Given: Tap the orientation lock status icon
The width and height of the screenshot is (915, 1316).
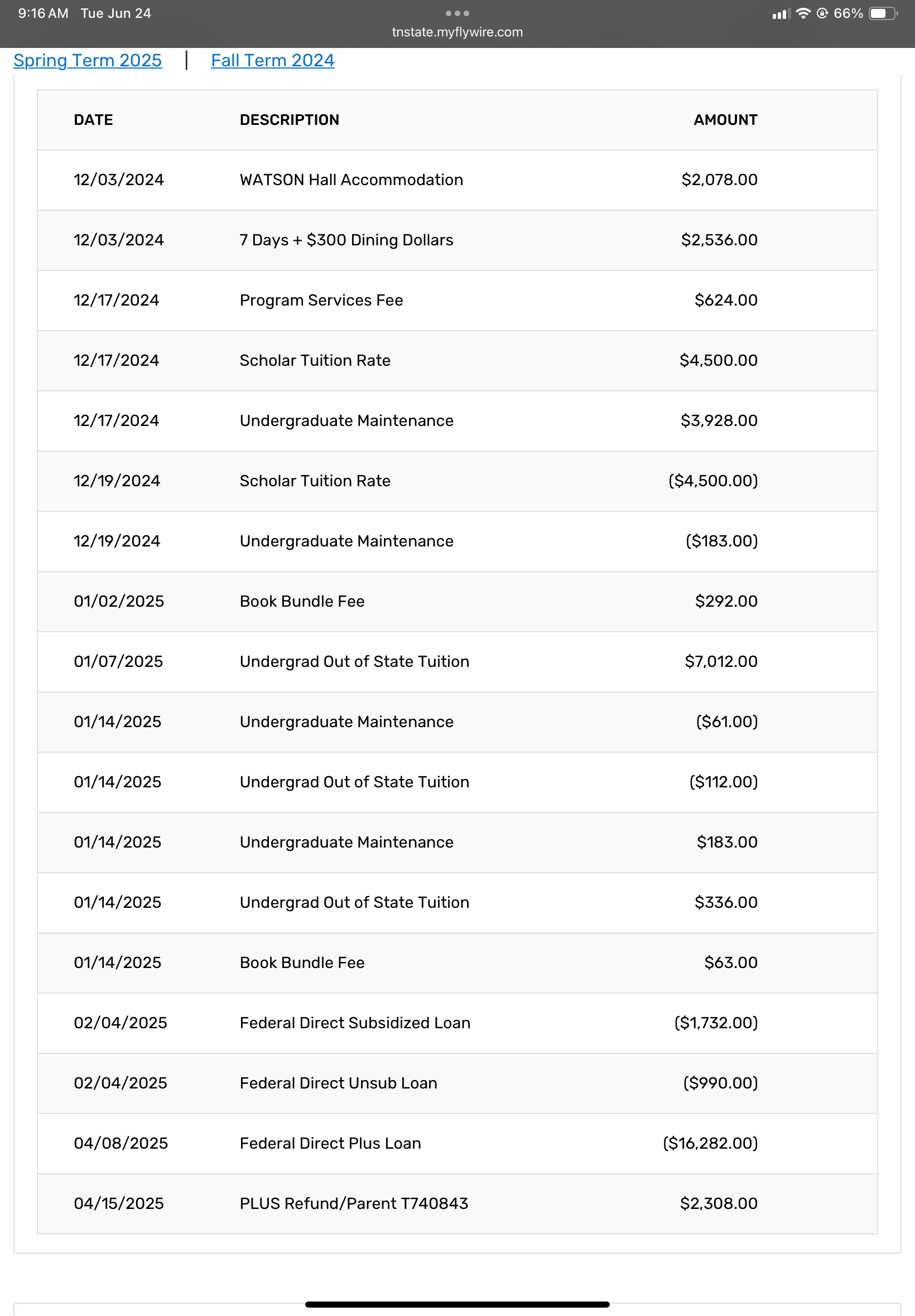Looking at the screenshot, I should pos(822,13).
